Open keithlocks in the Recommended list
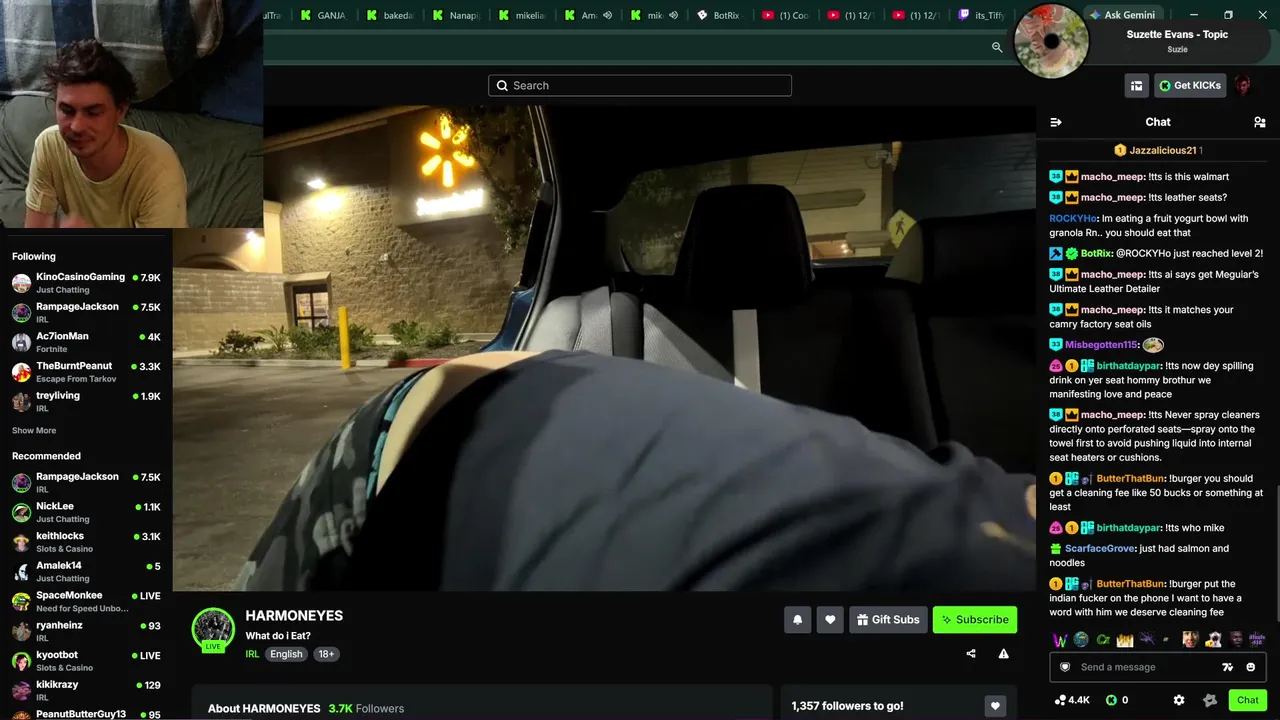1280x720 pixels. pos(86,542)
